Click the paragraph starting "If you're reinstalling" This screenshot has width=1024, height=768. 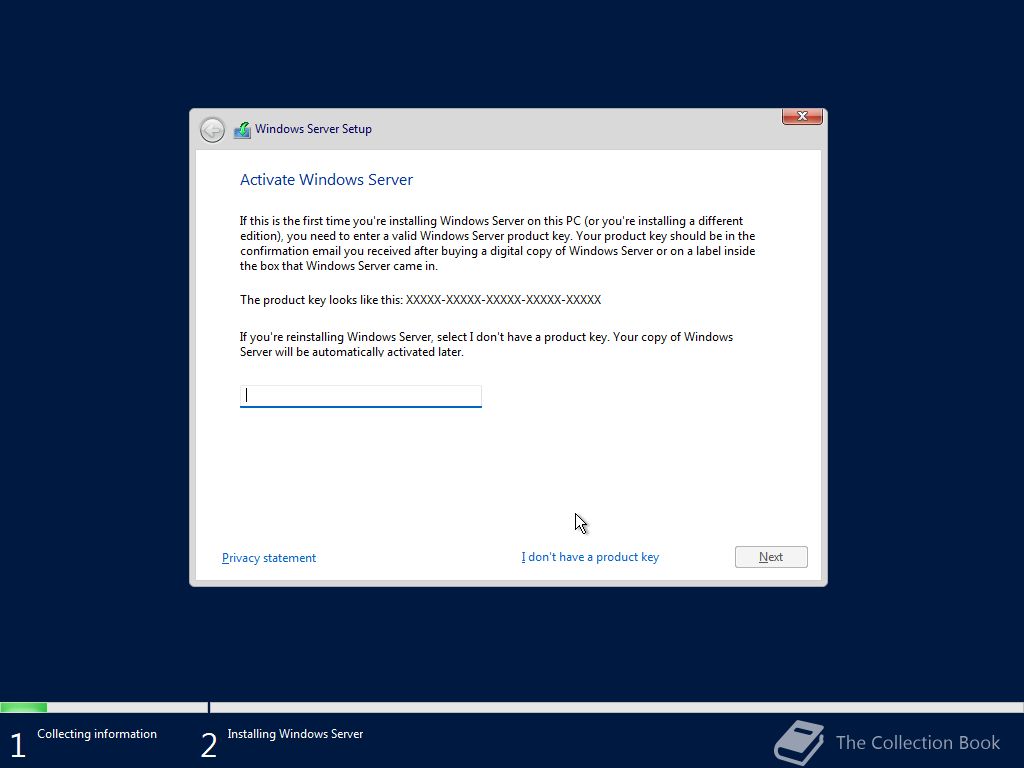(487, 344)
